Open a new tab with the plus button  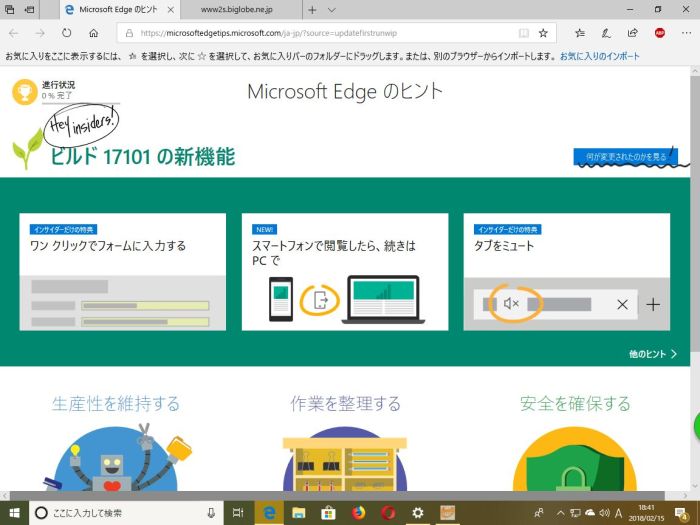(312, 9)
